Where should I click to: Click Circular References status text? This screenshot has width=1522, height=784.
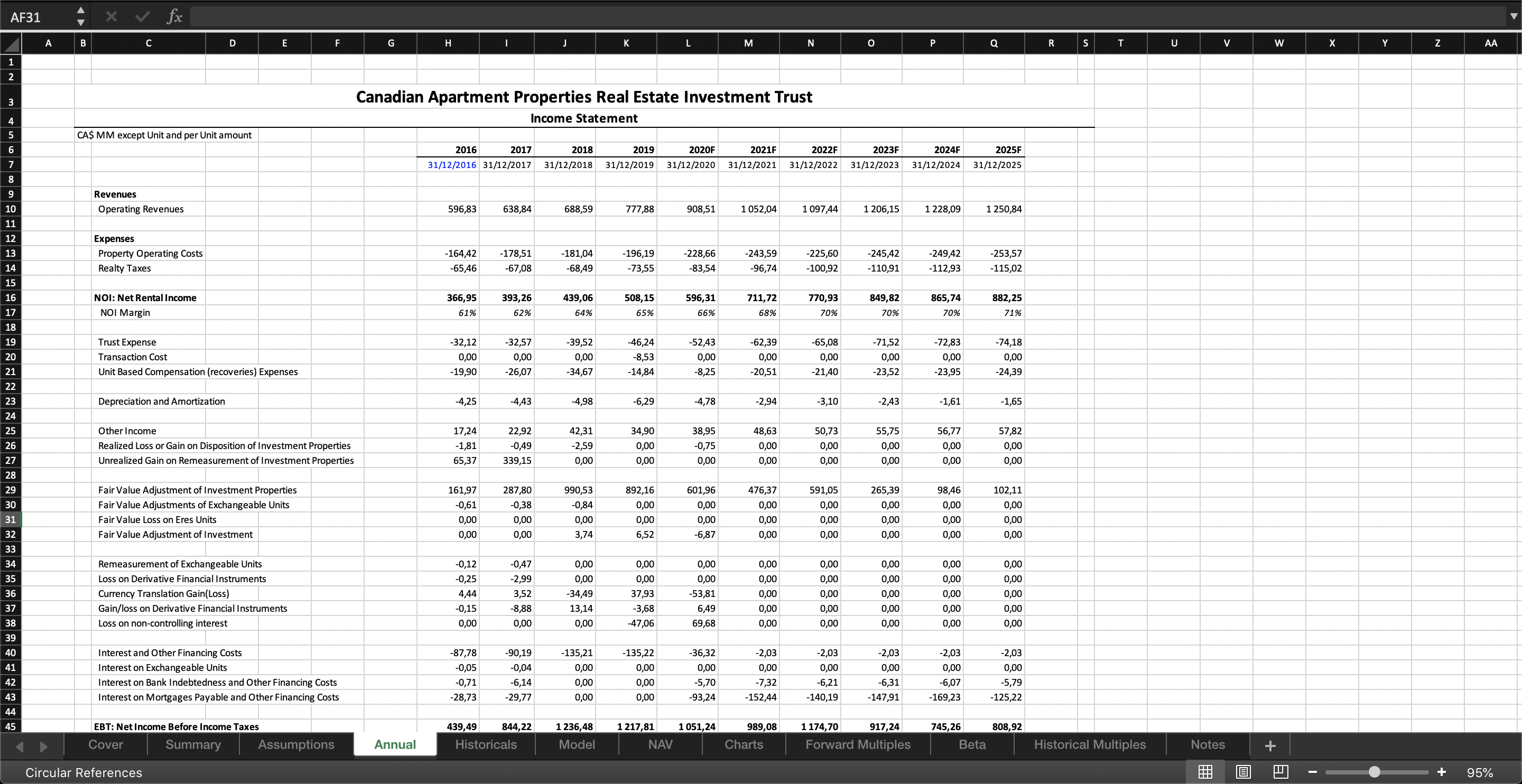83,772
